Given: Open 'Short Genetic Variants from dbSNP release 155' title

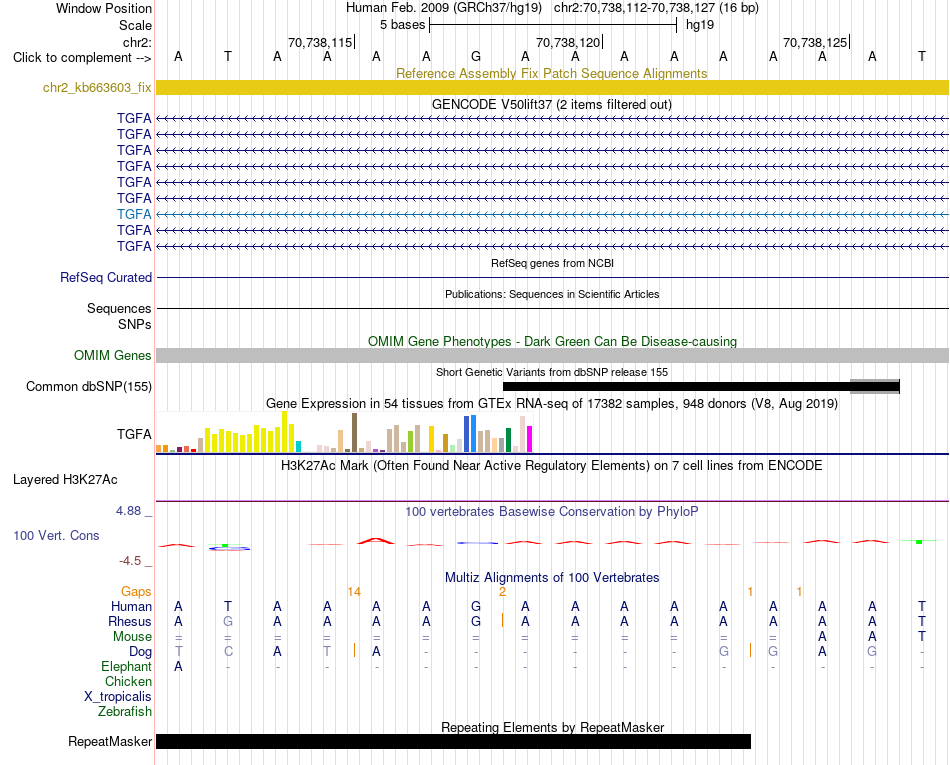Looking at the screenshot, I should [x=552, y=372].
